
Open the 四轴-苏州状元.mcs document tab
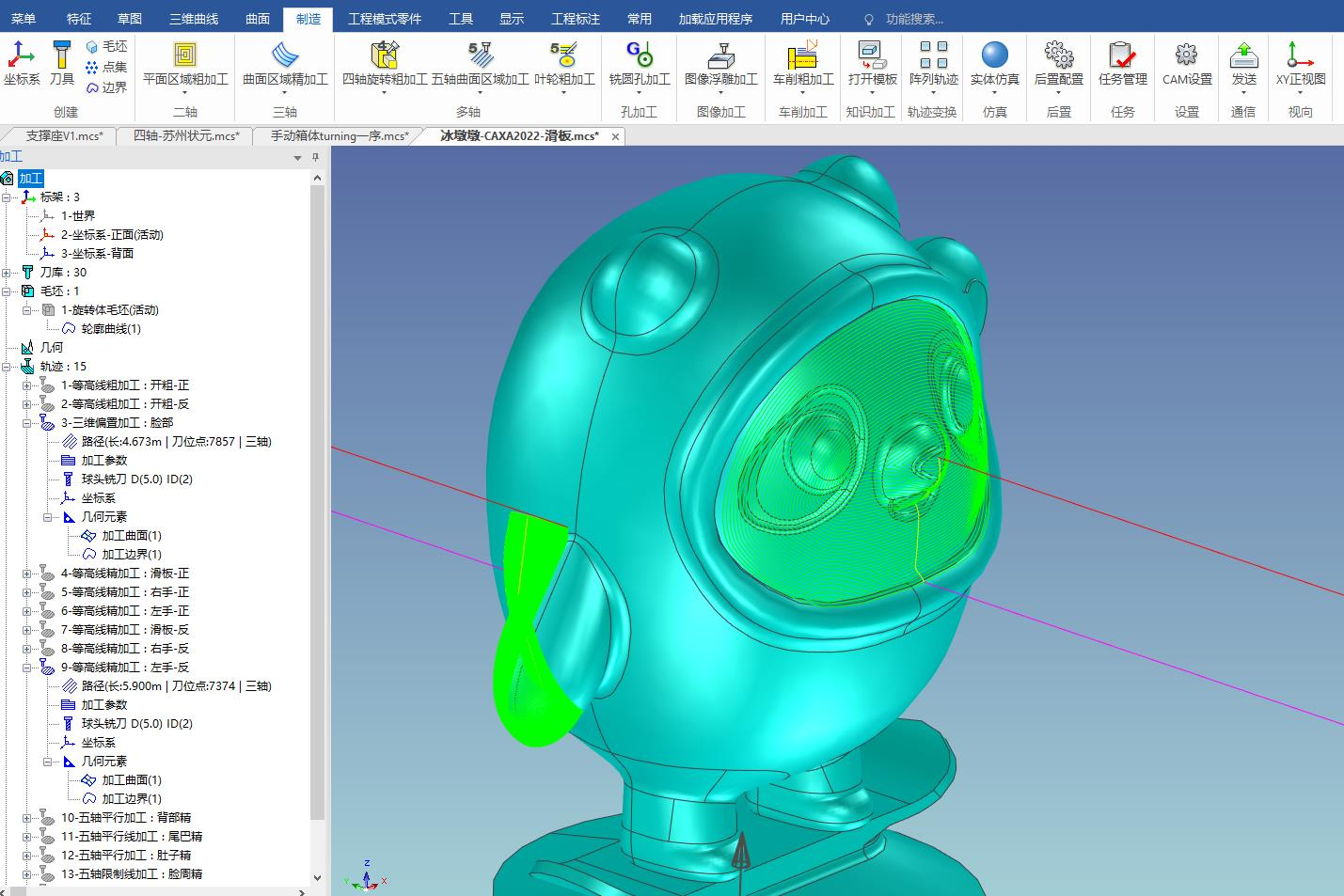click(x=186, y=136)
